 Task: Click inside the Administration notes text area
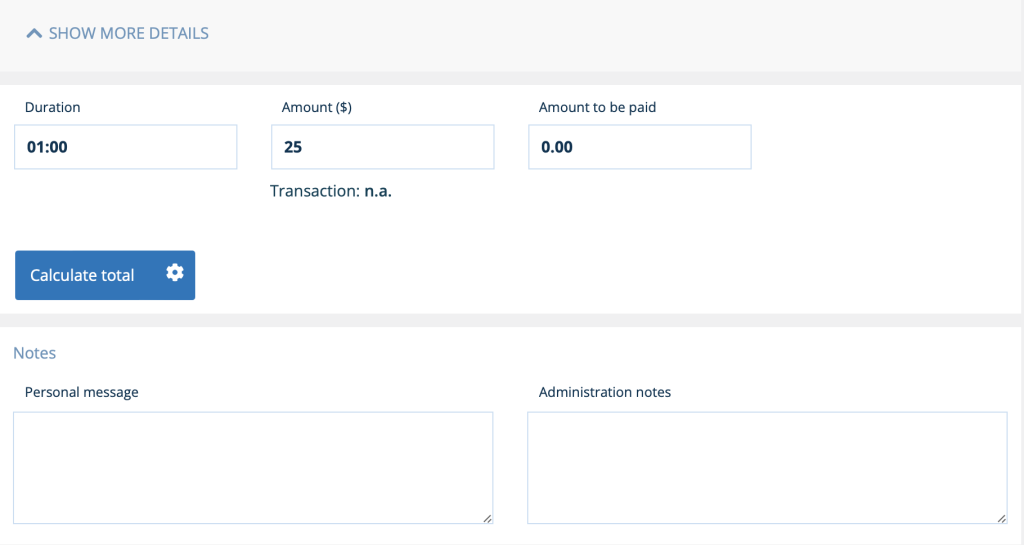coord(767,467)
